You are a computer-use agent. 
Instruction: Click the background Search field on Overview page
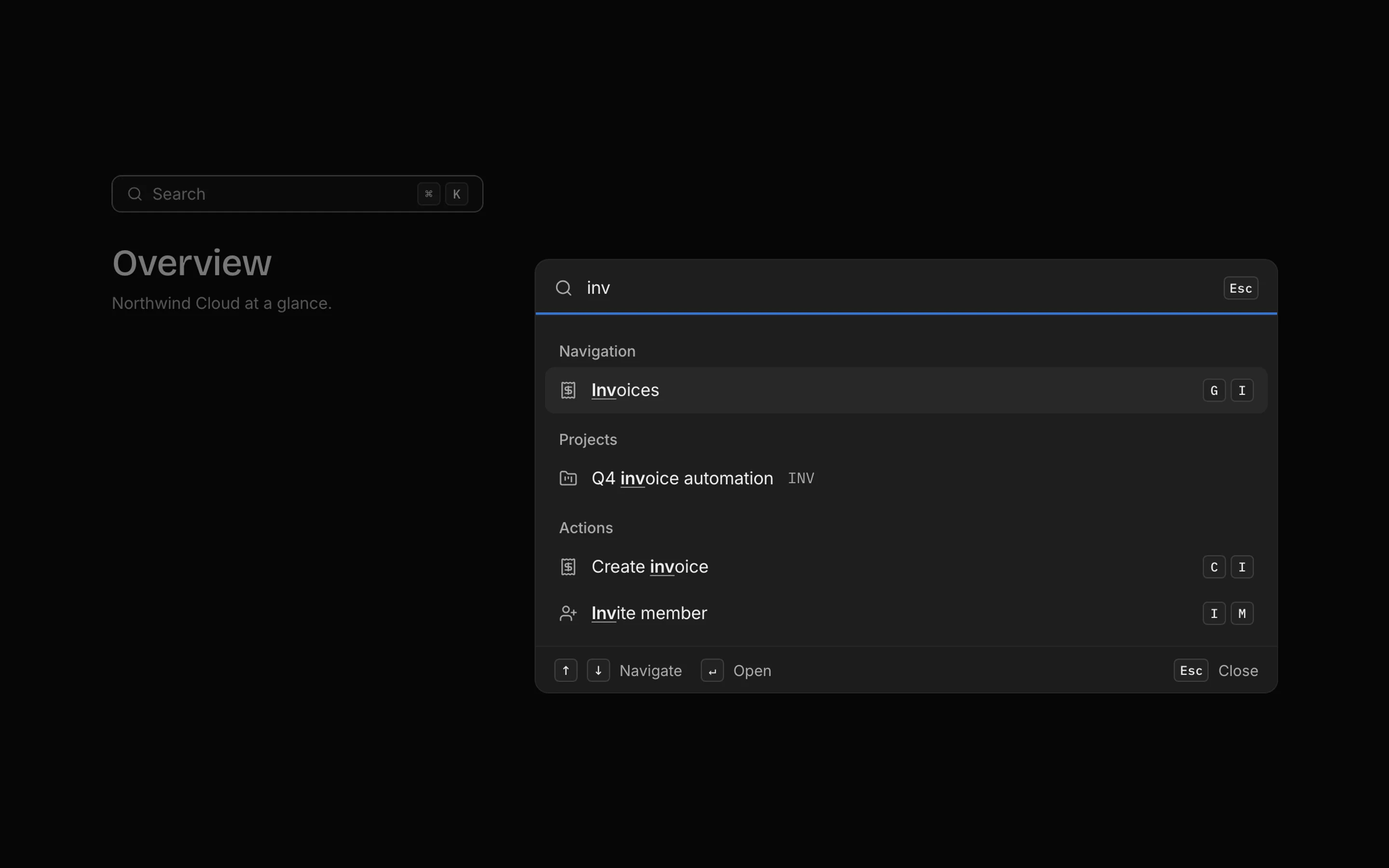pos(297,194)
